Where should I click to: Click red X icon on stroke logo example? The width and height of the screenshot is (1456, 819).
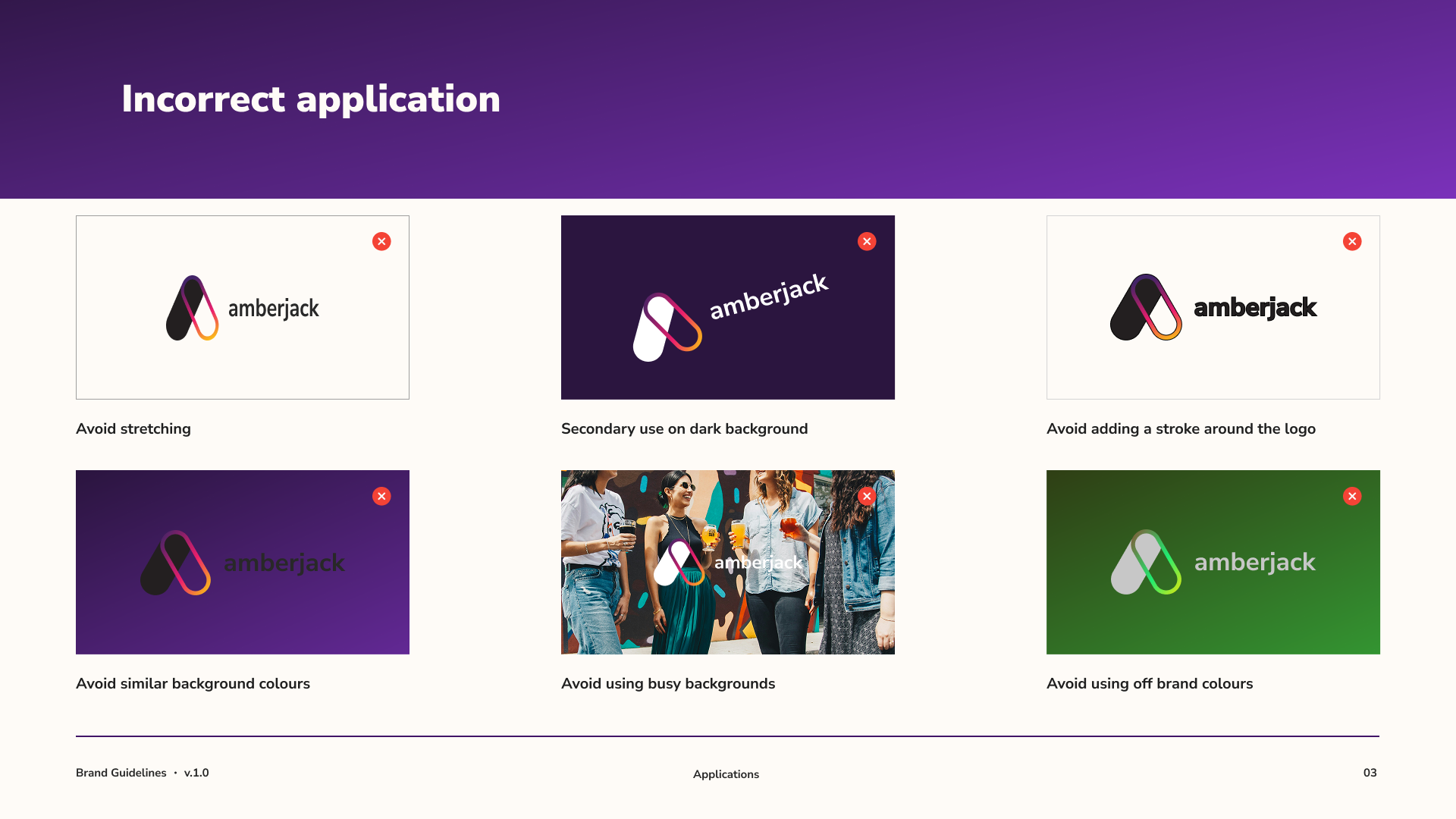point(1352,241)
